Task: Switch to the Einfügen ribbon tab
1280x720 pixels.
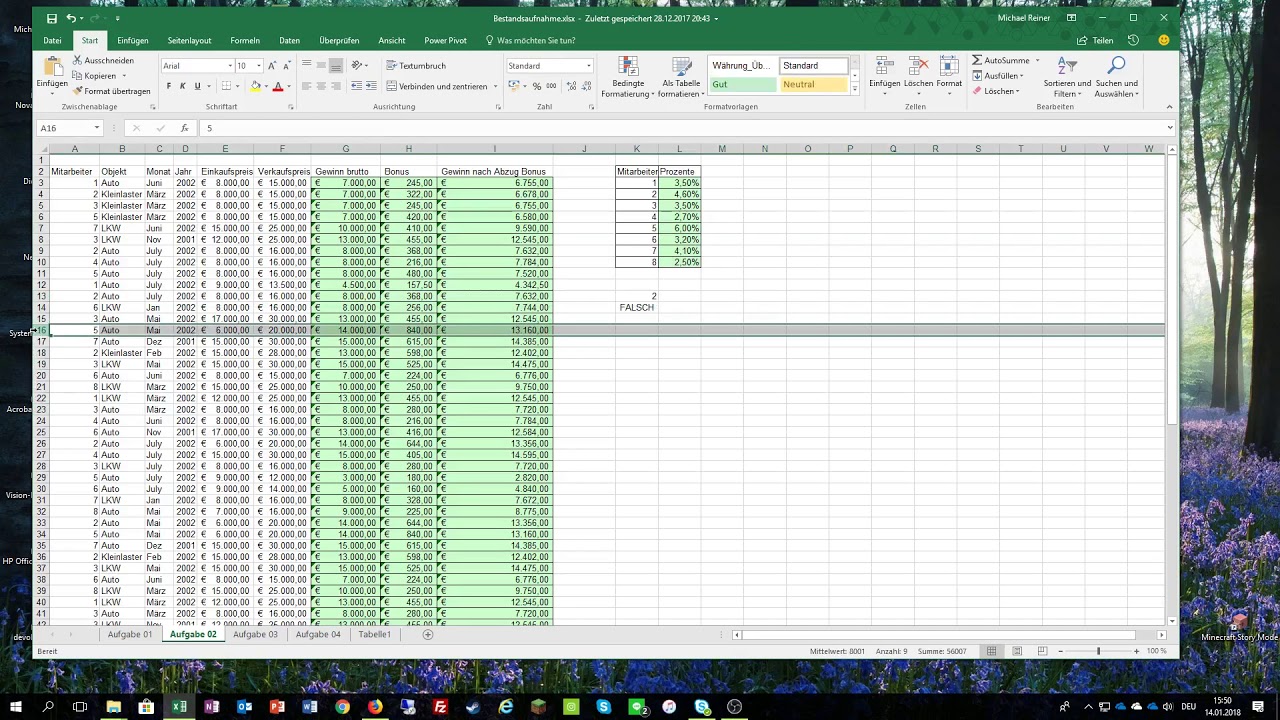Action: tap(133, 41)
